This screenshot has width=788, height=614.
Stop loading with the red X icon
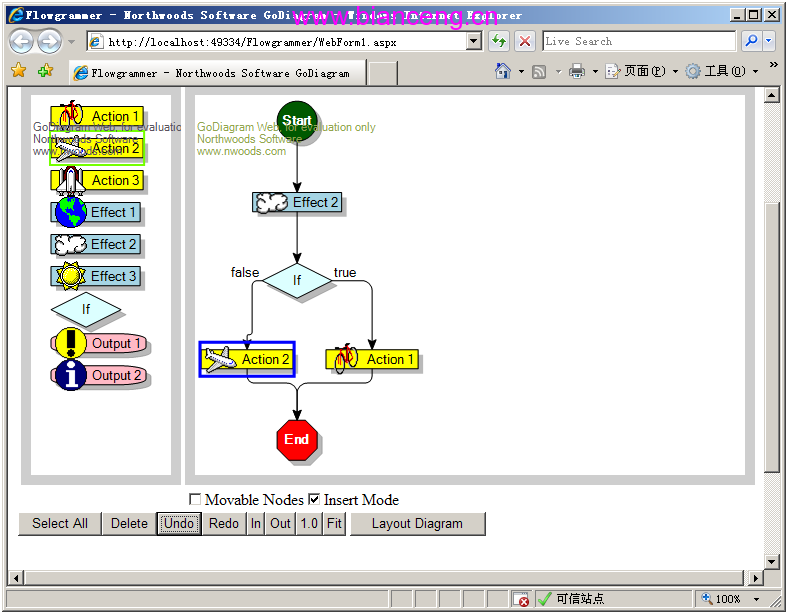click(x=525, y=41)
